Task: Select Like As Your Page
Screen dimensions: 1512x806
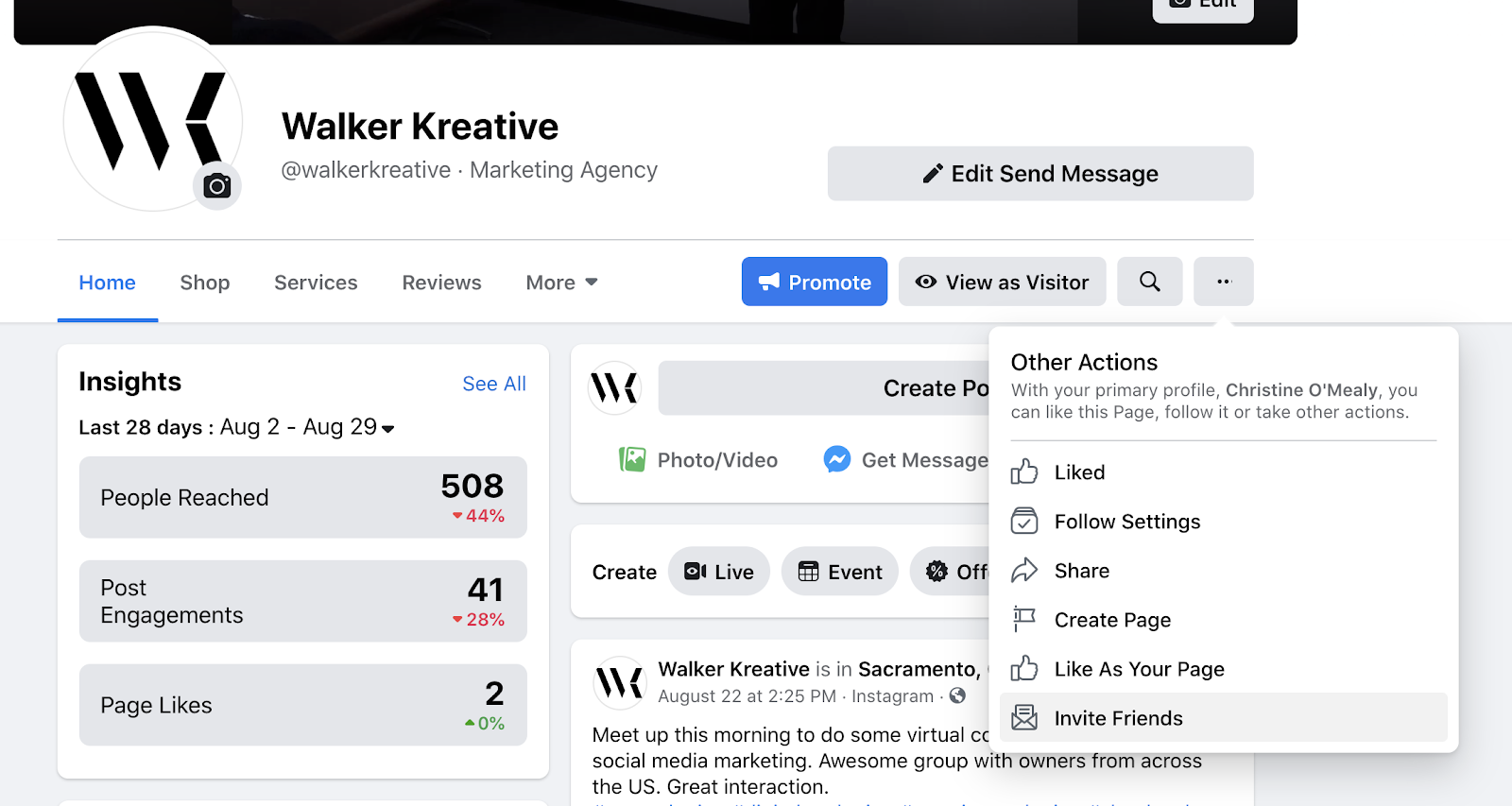Action: (x=1224, y=669)
